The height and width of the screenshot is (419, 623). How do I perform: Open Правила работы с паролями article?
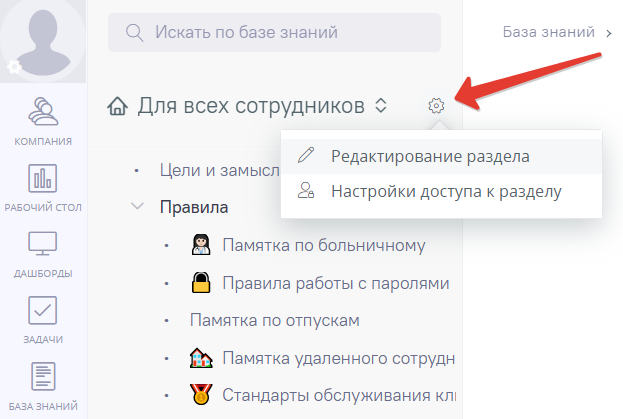coord(336,283)
